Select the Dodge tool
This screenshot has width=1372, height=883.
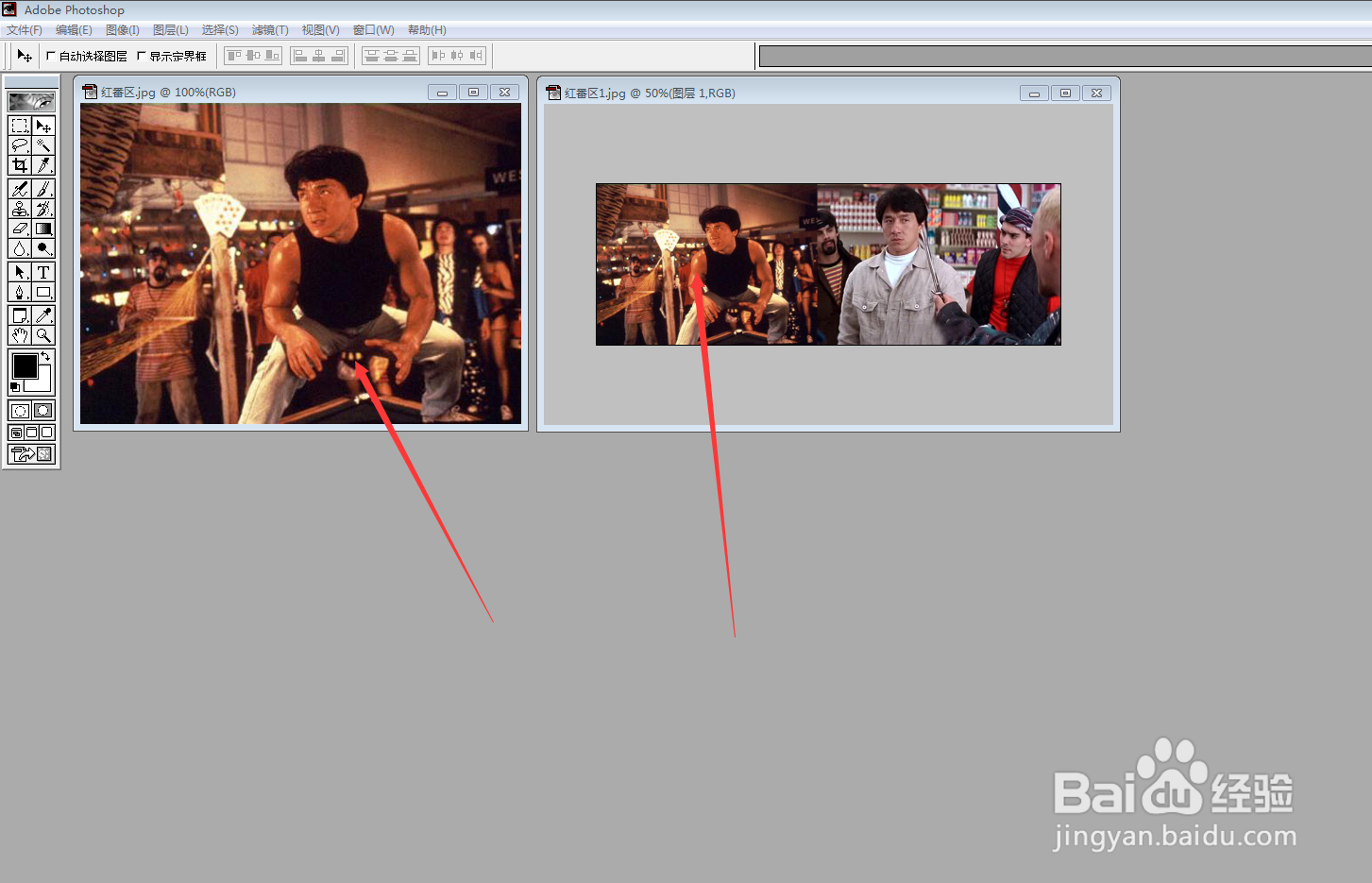click(x=43, y=248)
